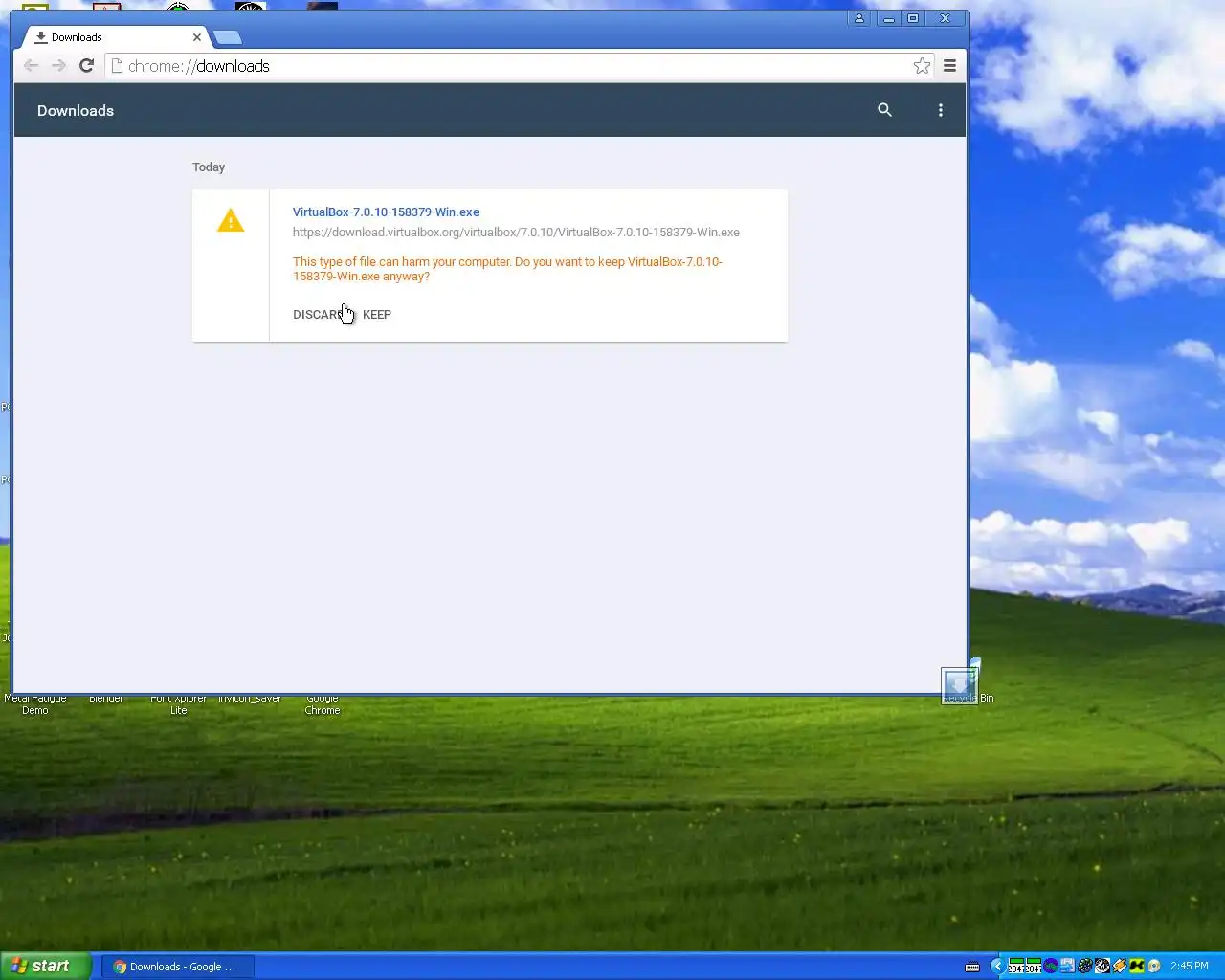Click the first 2047 meter tray icon
Image resolution: width=1225 pixels, height=980 pixels.
(1016, 967)
